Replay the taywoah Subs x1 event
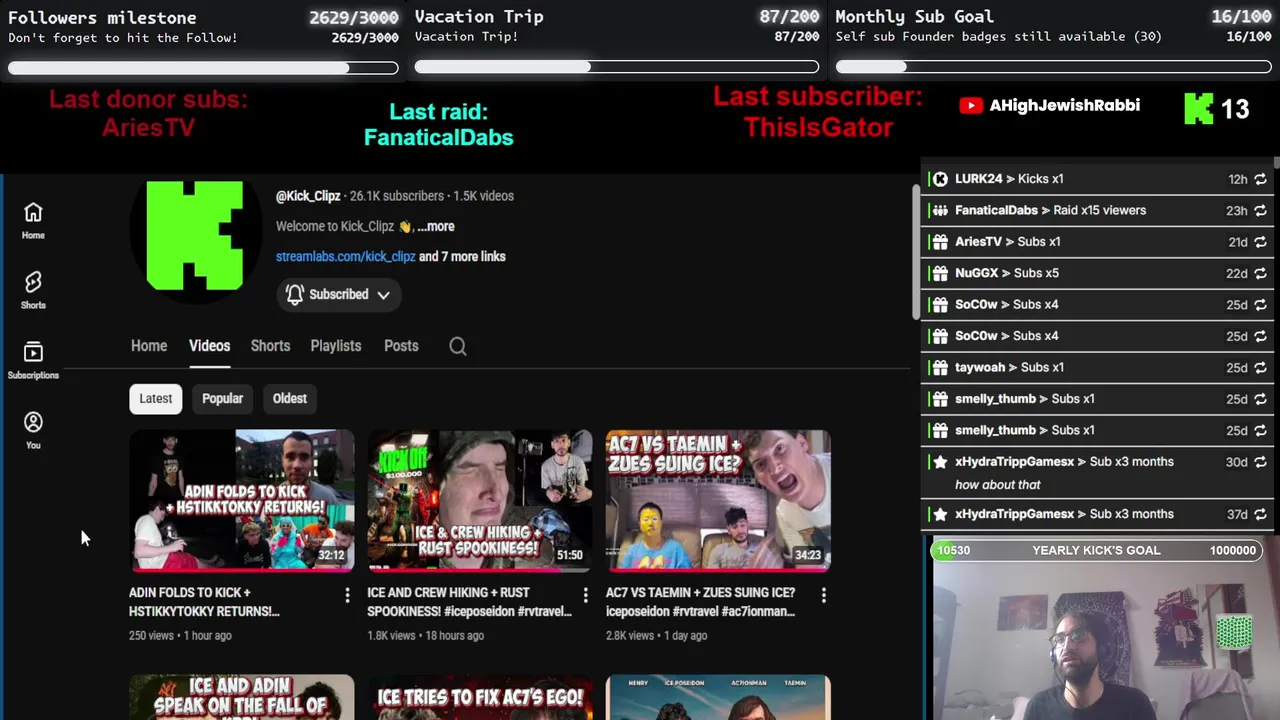This screenshot has height=720, width=1280. pyautogui.click(x=1260, y=367)
